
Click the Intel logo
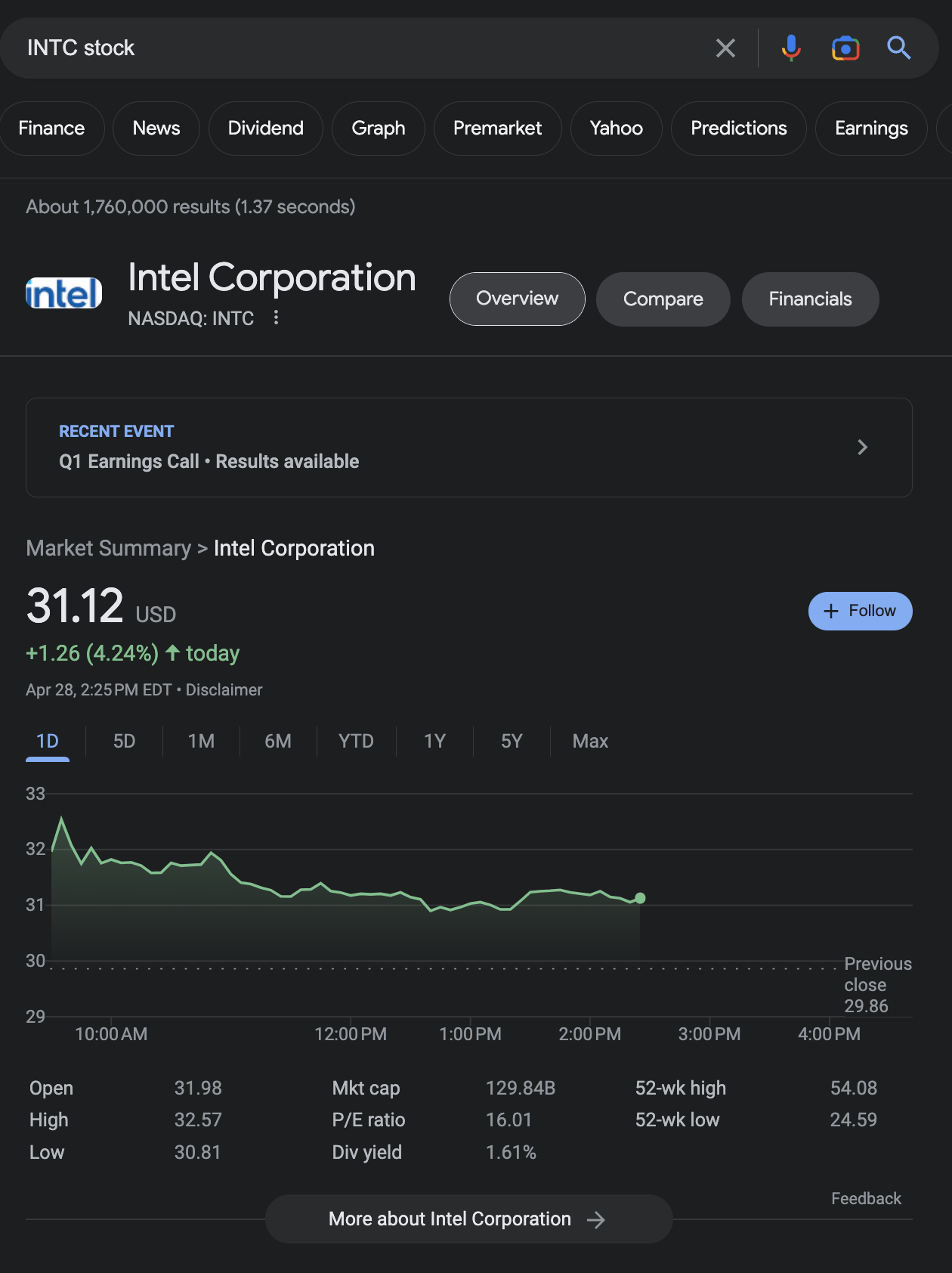coord(64,293)
